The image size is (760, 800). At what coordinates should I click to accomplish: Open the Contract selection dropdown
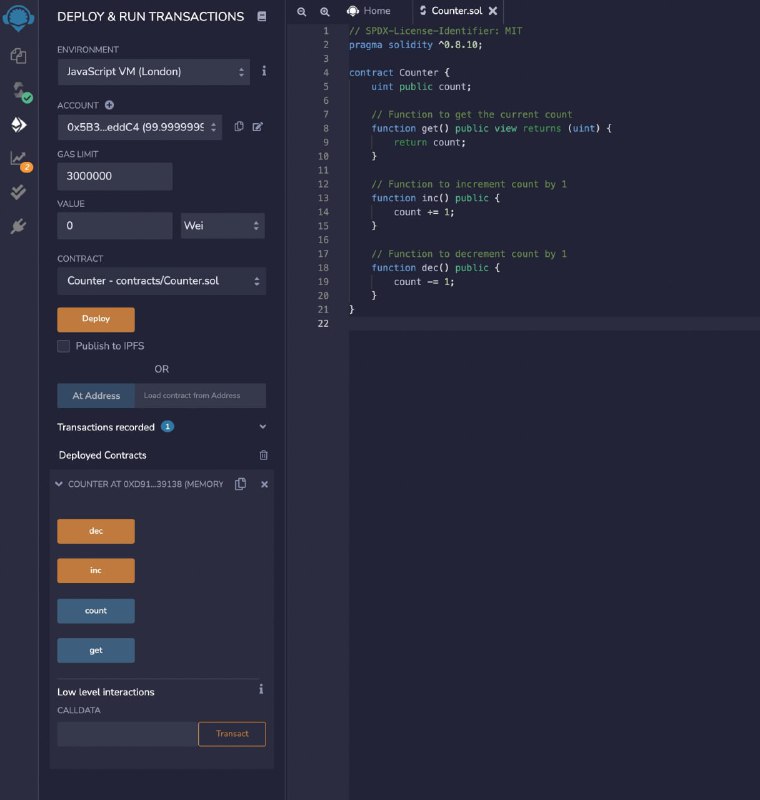pyautogui.click(x=161, y=281)
